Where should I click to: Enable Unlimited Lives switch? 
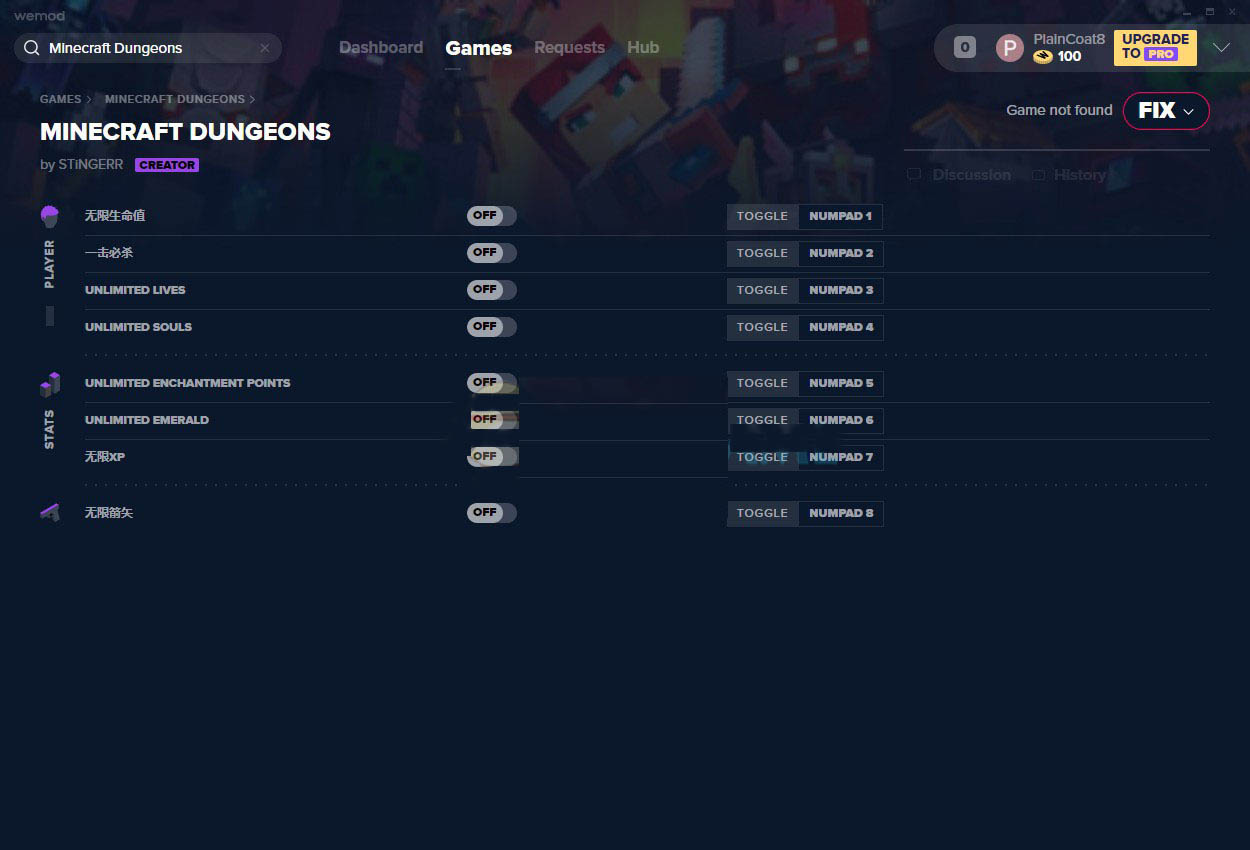pos(492,290)
